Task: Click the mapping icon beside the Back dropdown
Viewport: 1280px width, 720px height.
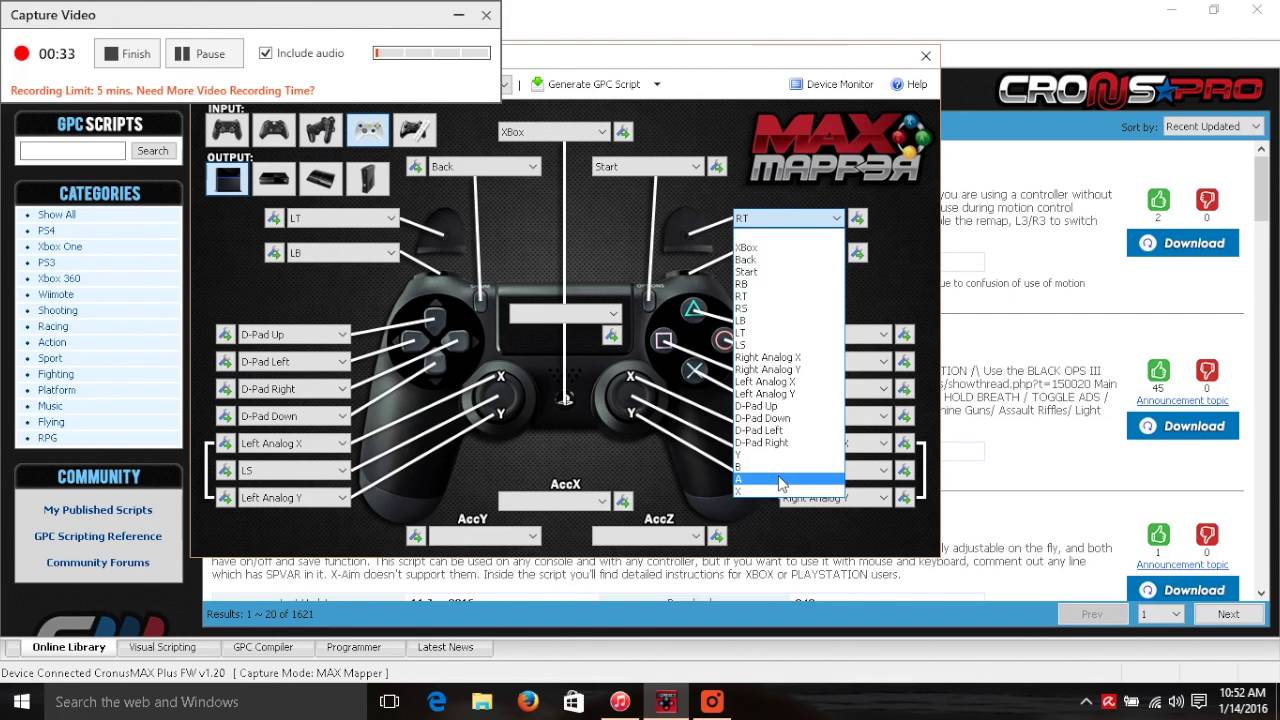Action: 416,167
